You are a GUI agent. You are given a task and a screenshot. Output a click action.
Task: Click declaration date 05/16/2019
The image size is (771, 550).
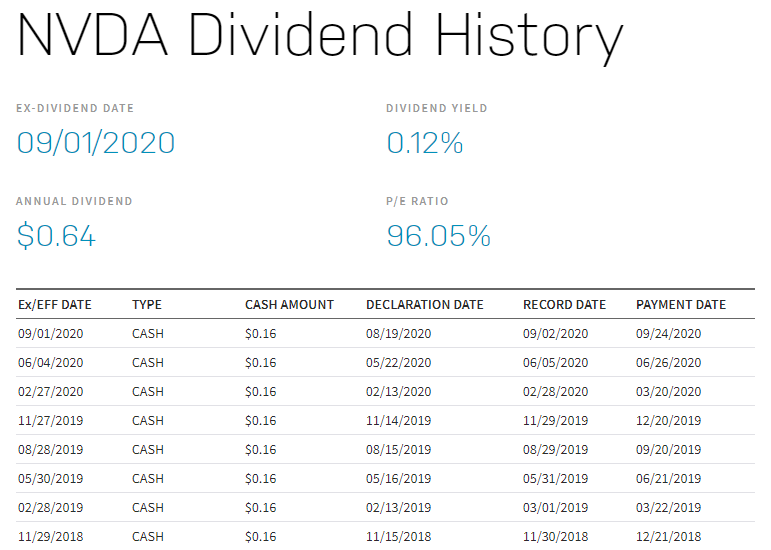point(398,479)
